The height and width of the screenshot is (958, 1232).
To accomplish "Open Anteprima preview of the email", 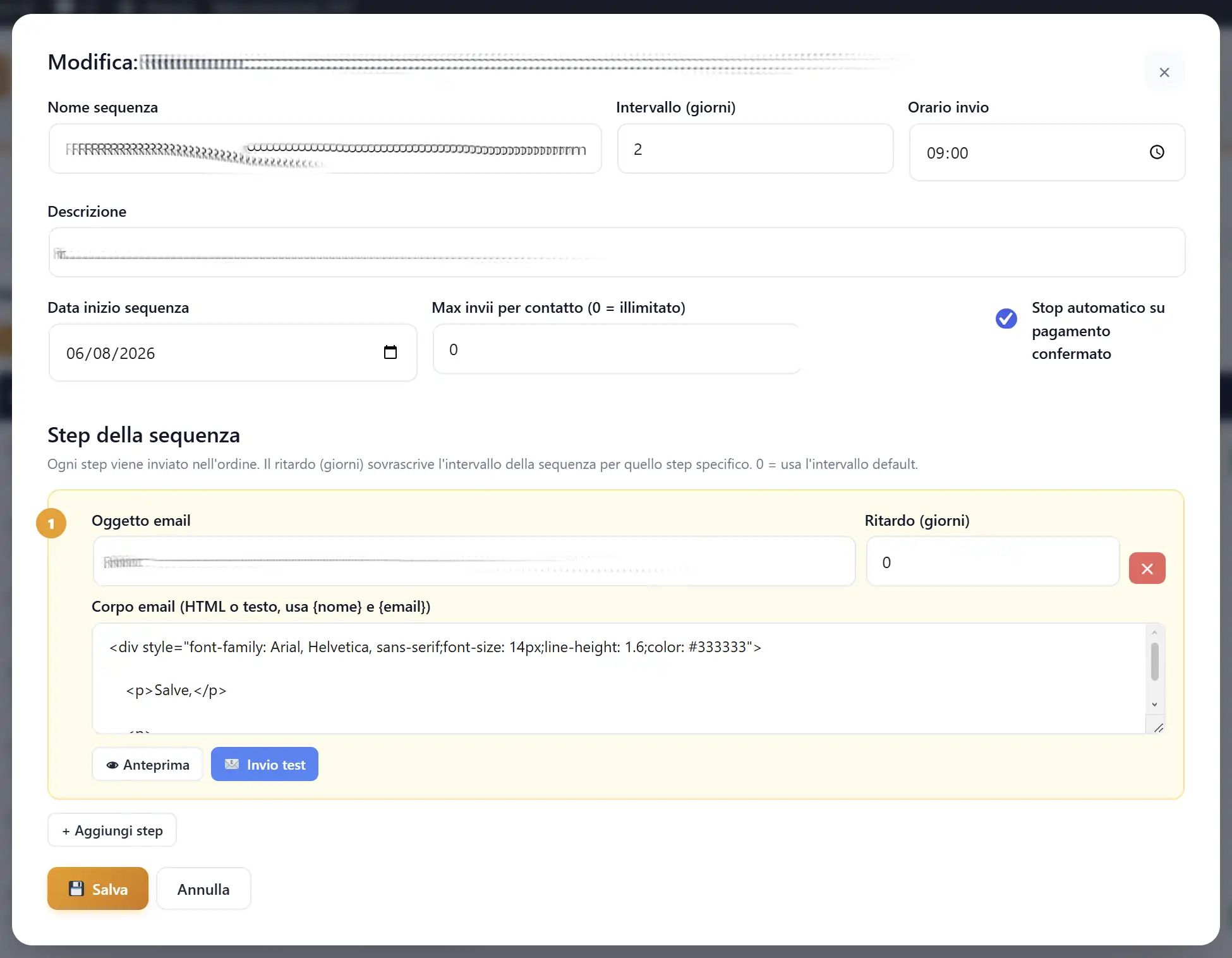I will point(147,765).
